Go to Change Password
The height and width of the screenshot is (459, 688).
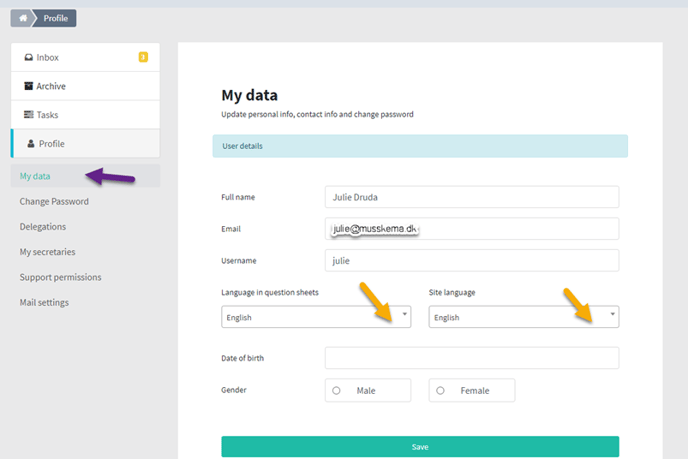click(54, 201)
